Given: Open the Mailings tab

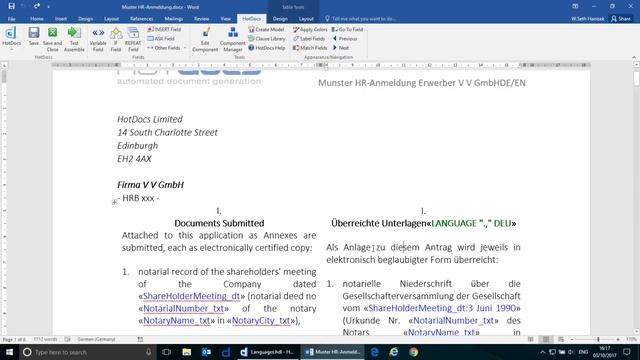Looking at the screenshot, I should (x=173, y=19).
